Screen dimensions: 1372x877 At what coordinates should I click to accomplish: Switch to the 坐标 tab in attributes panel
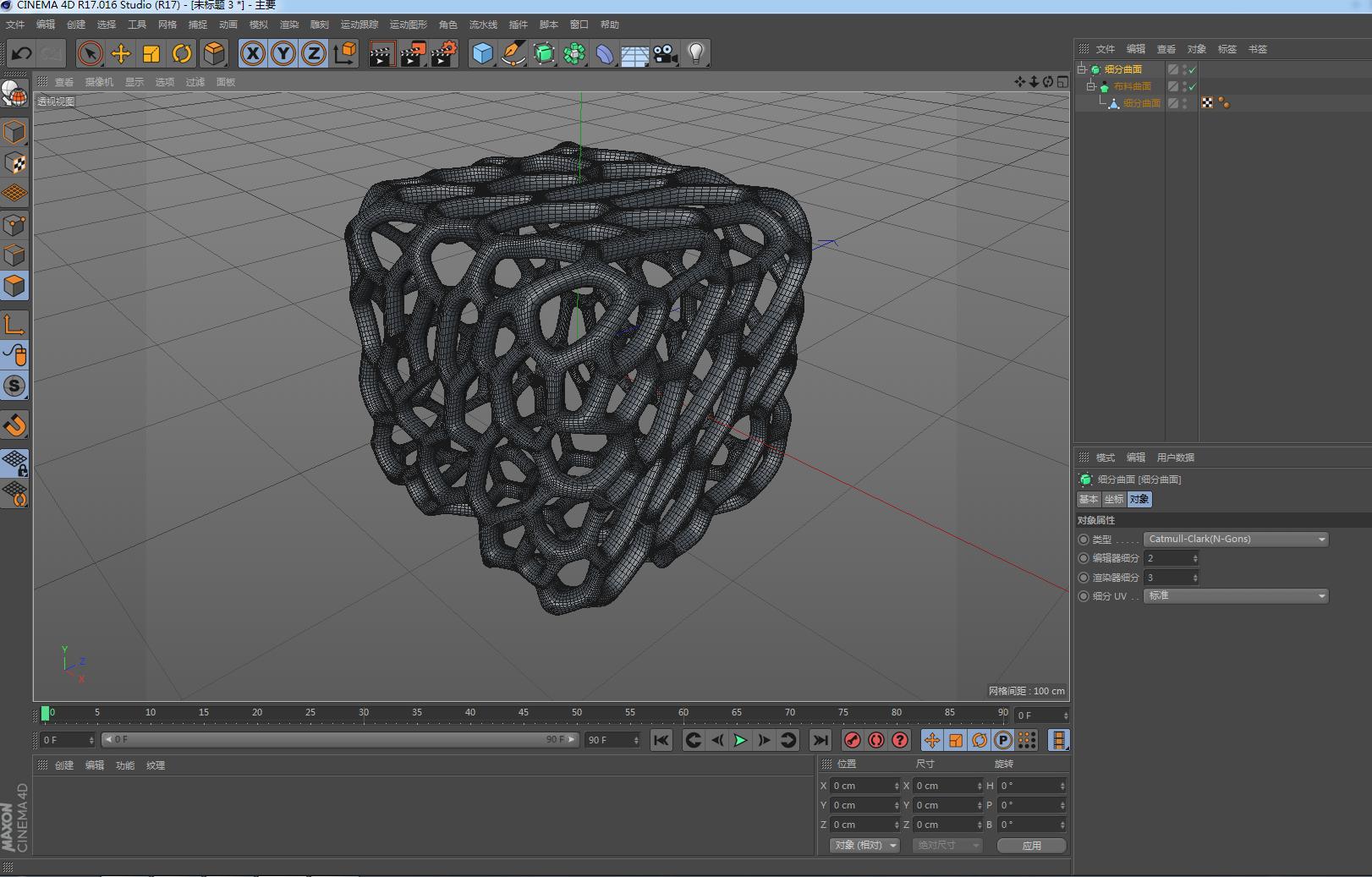[x=1112, y=499]
